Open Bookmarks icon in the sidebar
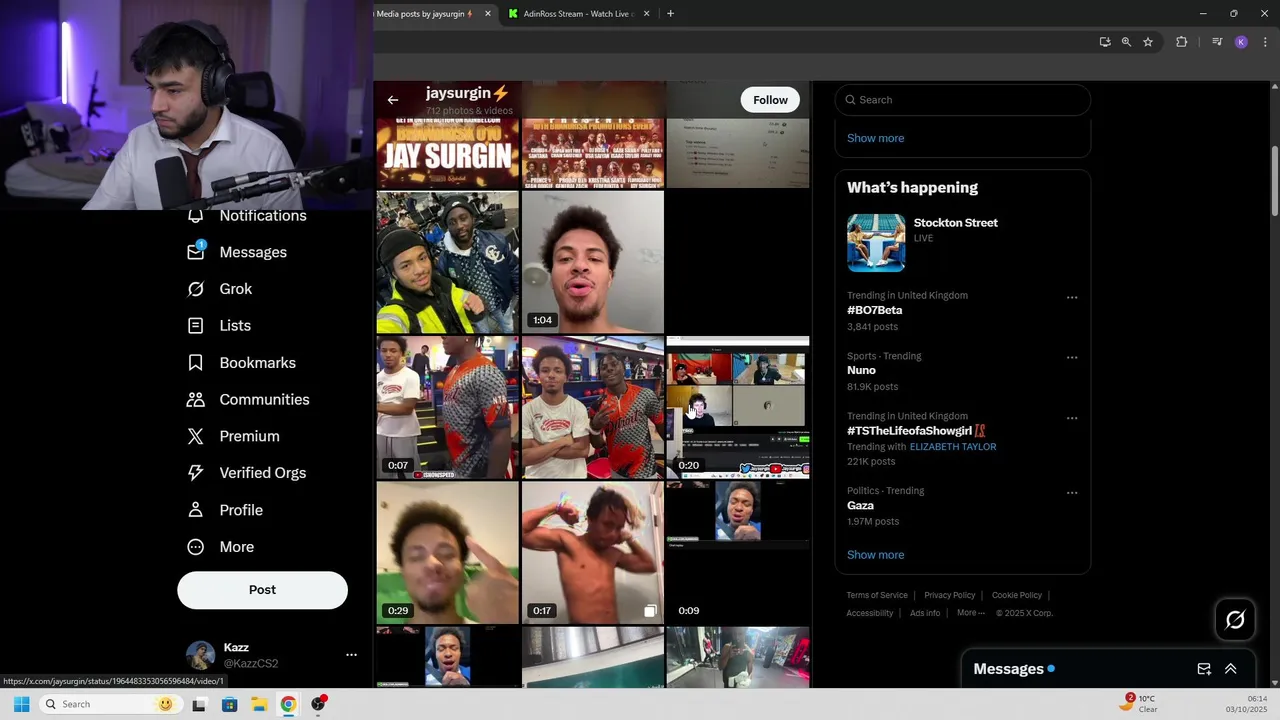The height and width of the screenshot is (720, 1280). click(x=196, y=363)
